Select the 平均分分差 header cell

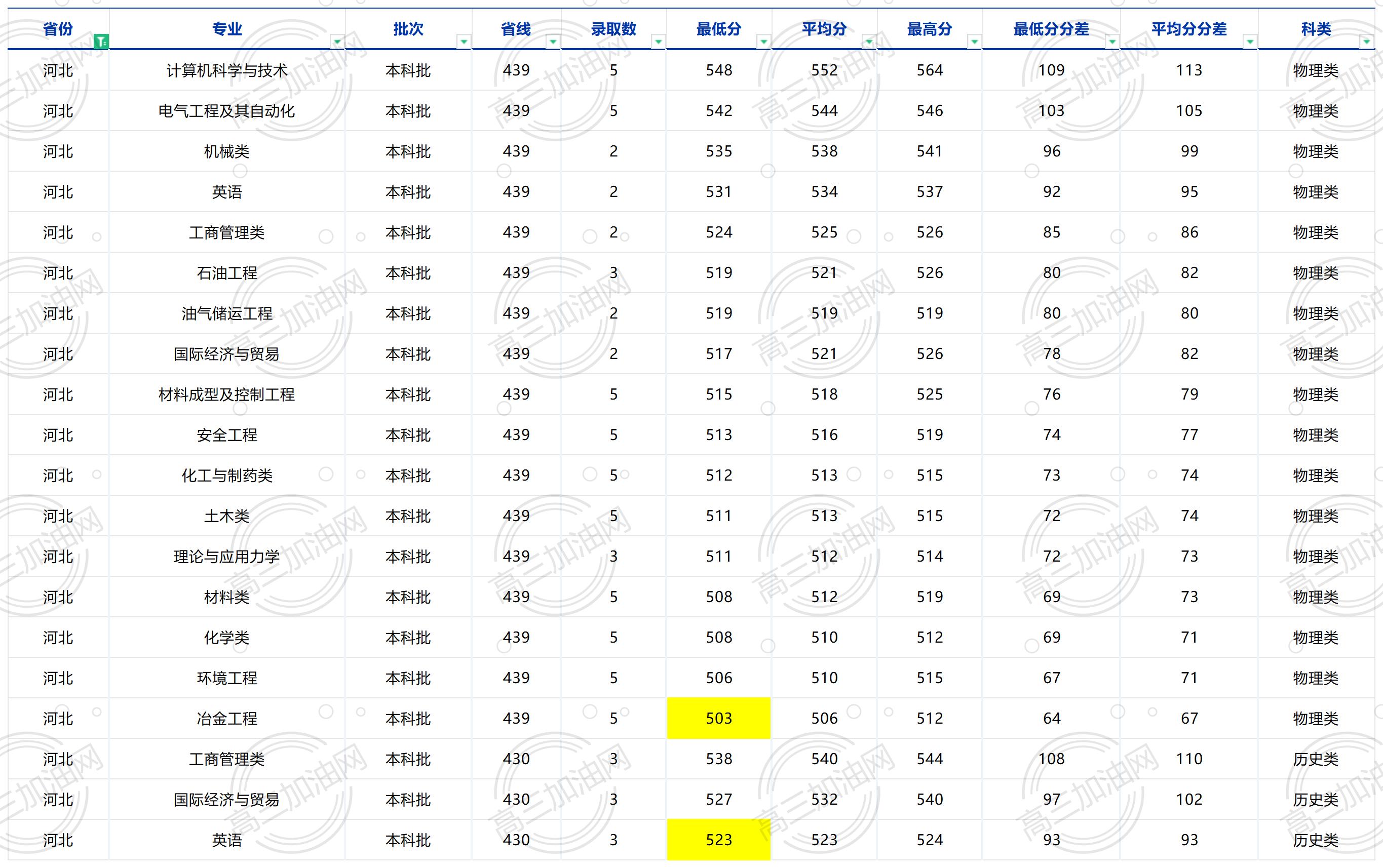point(1189,29)
